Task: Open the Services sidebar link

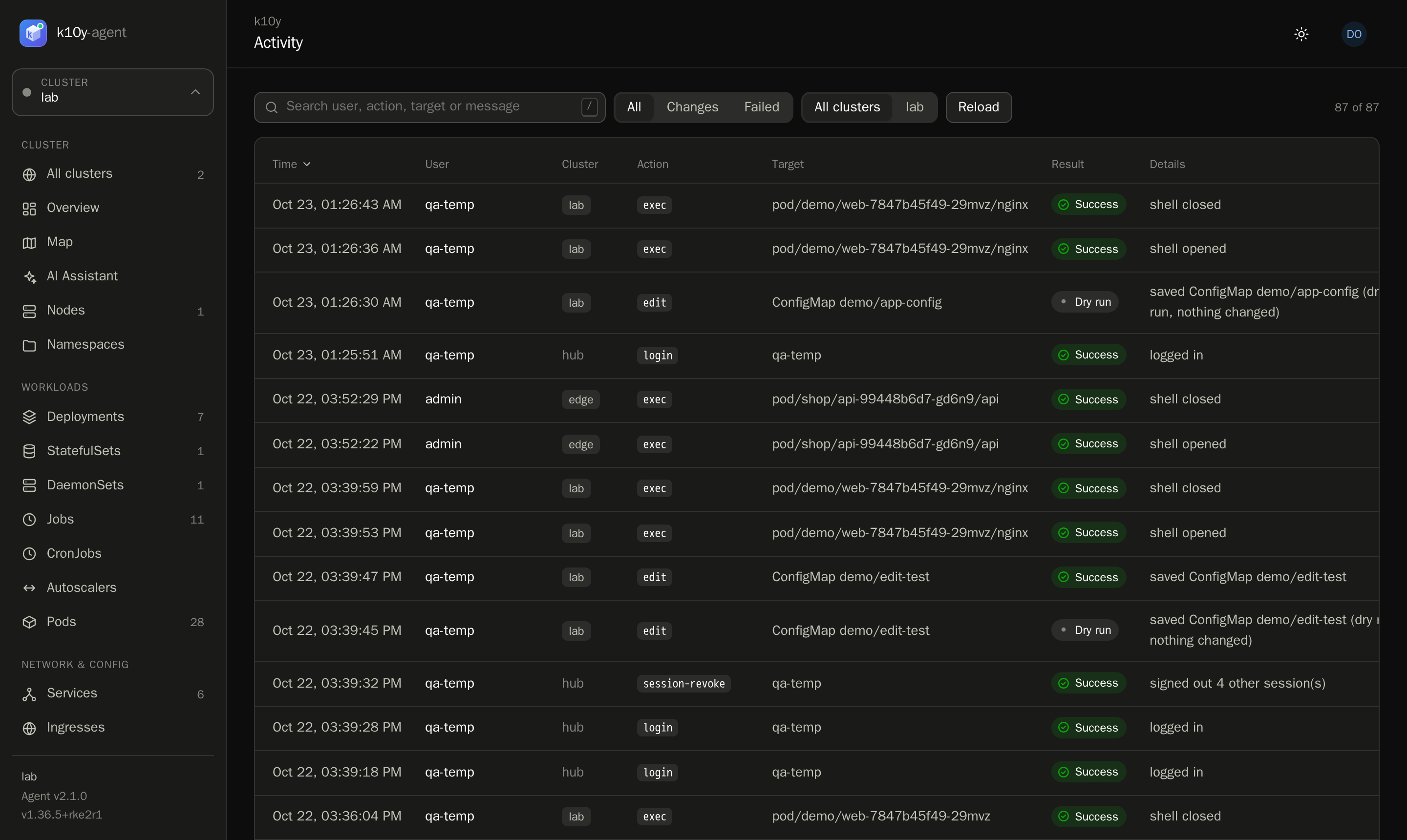Action: [113, 693]
